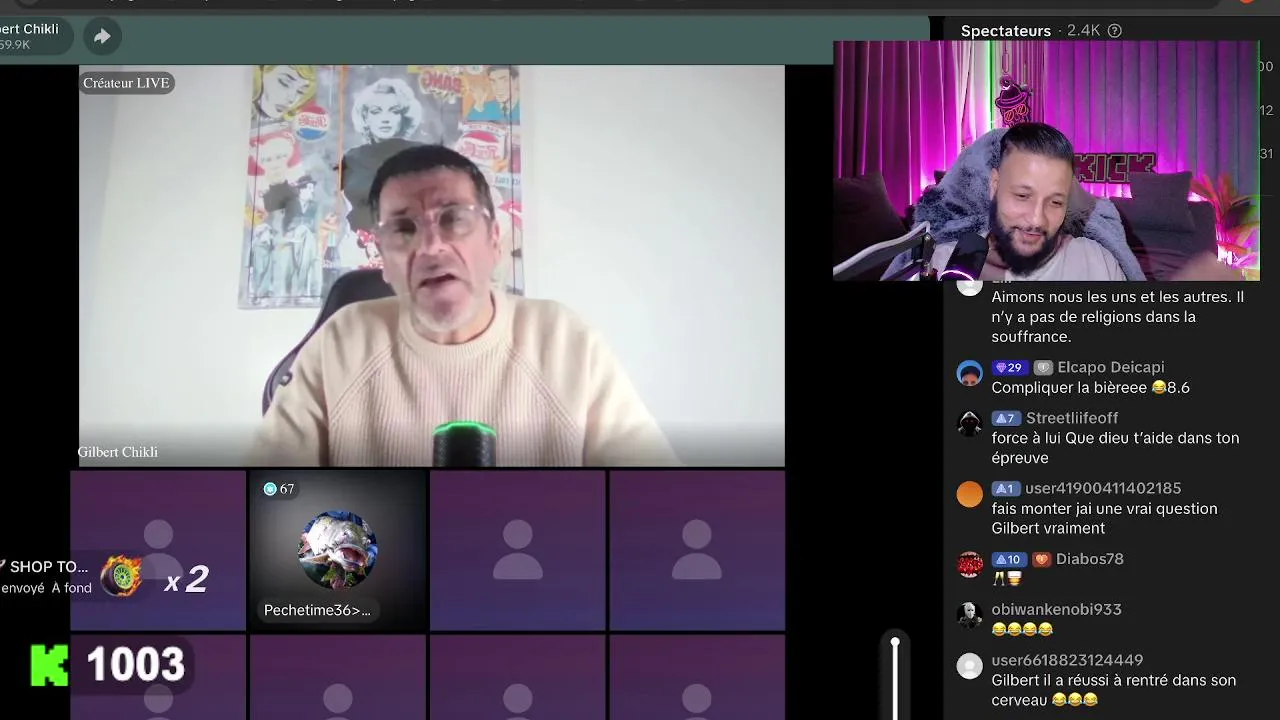Click the message "force à lui Que dieu t'aide"
This screenshot has height=720, width=1280.
point(1115,448)
